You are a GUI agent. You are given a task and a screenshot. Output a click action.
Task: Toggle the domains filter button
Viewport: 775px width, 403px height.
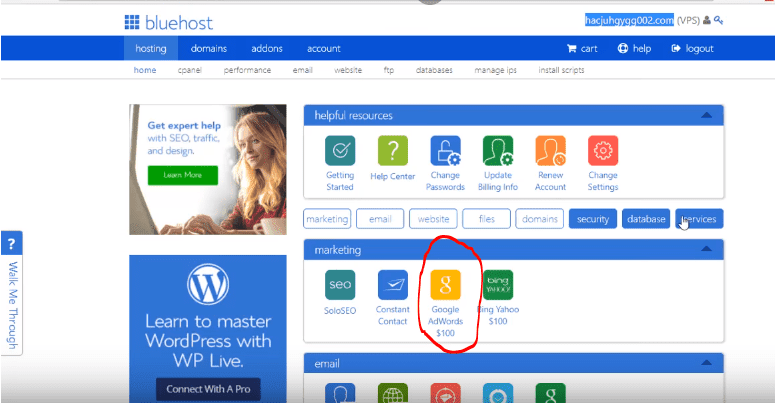[540, 219]
